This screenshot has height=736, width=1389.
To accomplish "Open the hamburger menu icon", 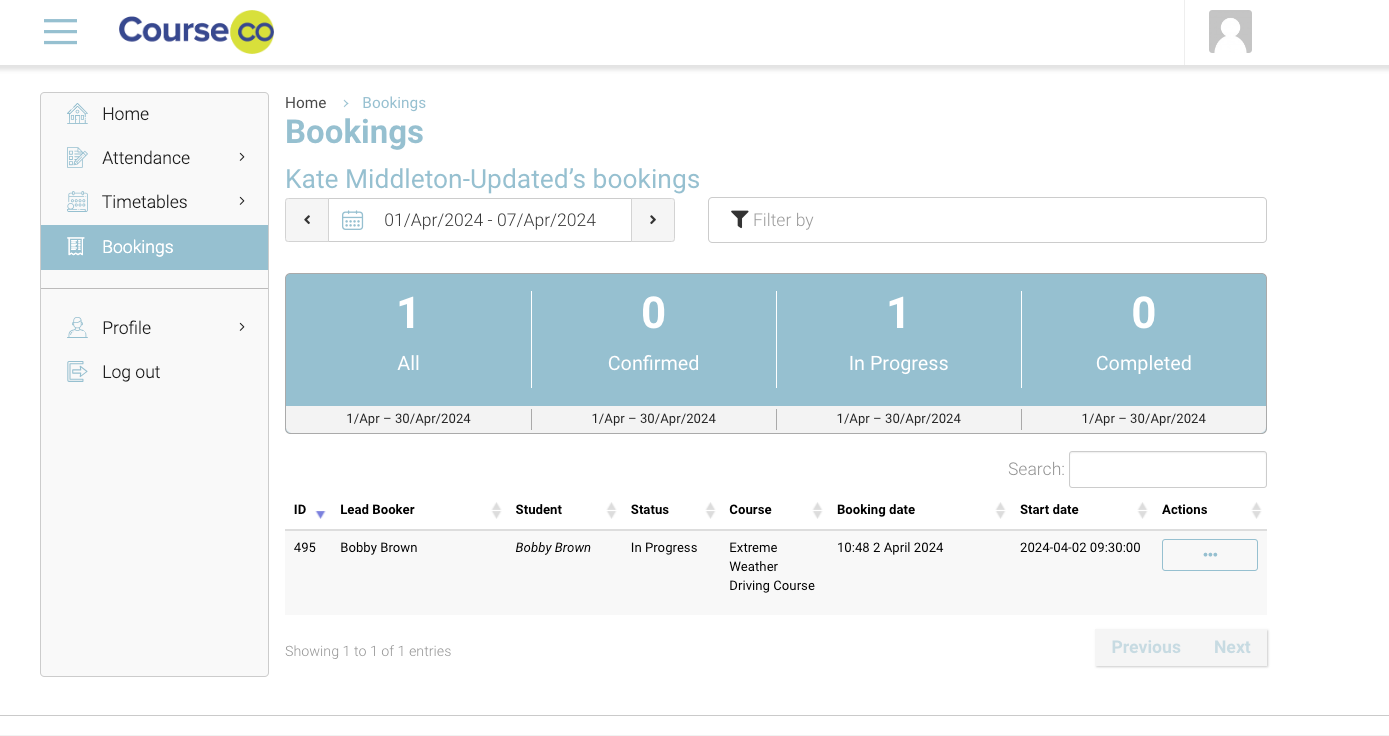I will 60,32.
